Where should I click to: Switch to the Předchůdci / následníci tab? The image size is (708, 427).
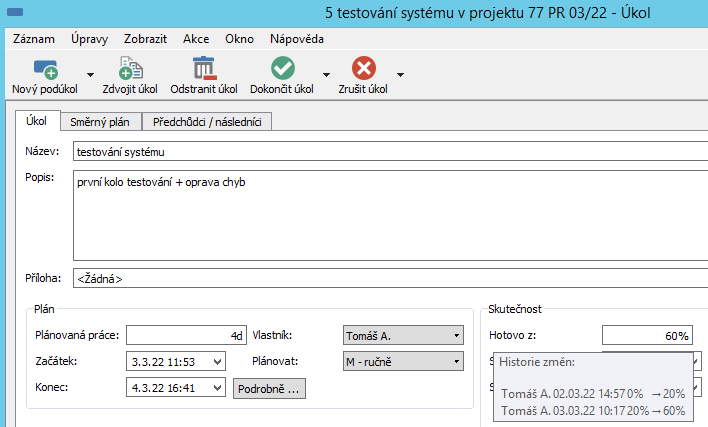(x=207, y=122)
